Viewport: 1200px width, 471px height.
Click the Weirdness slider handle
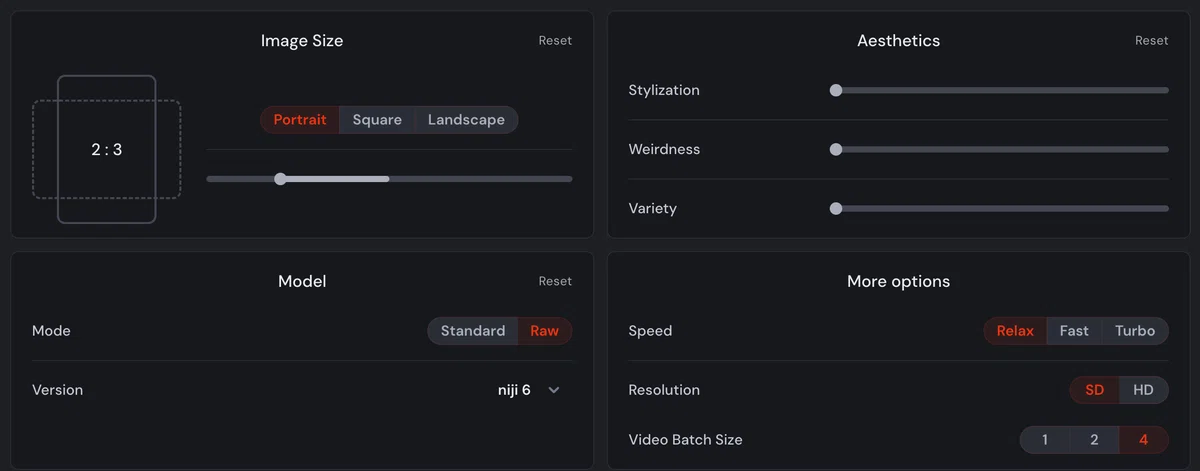(836, 149)
